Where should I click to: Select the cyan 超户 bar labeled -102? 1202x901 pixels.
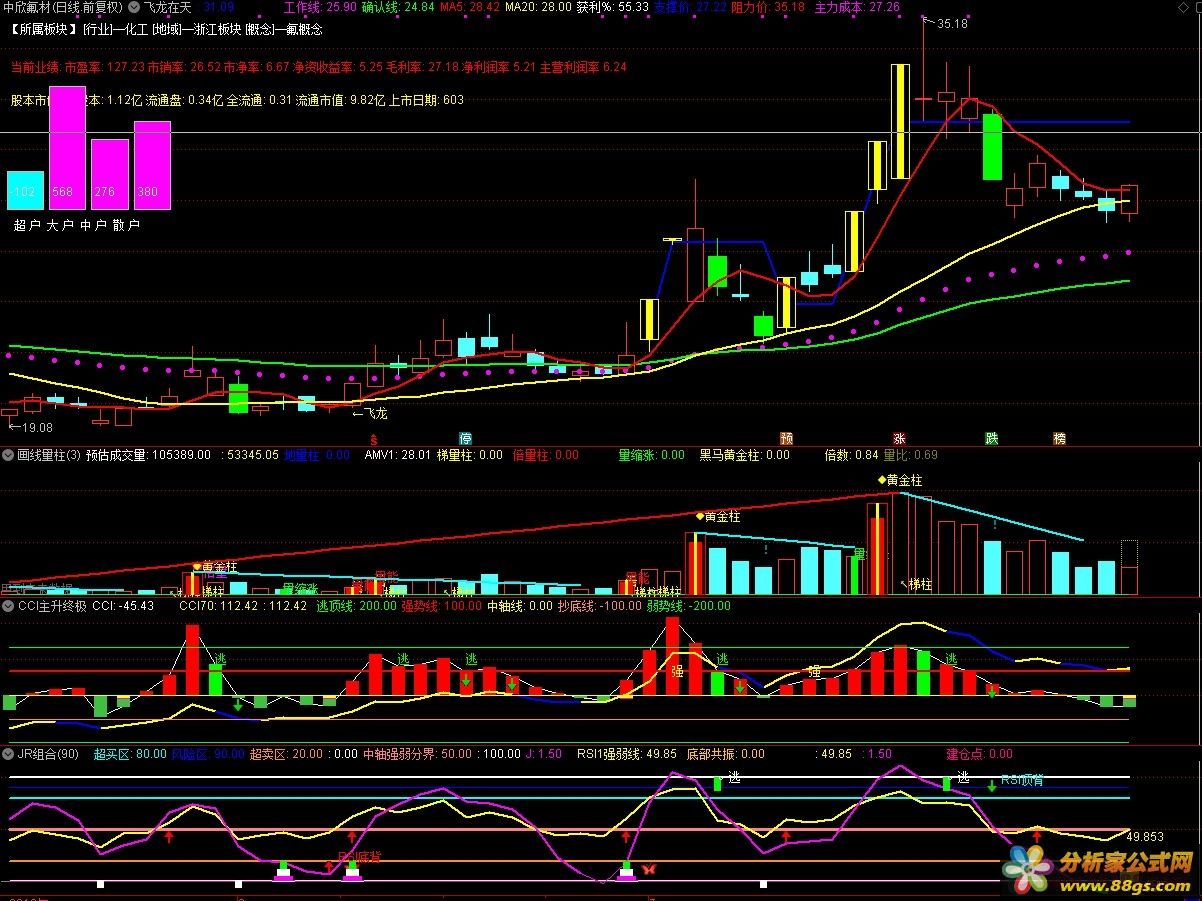(26, 190)
